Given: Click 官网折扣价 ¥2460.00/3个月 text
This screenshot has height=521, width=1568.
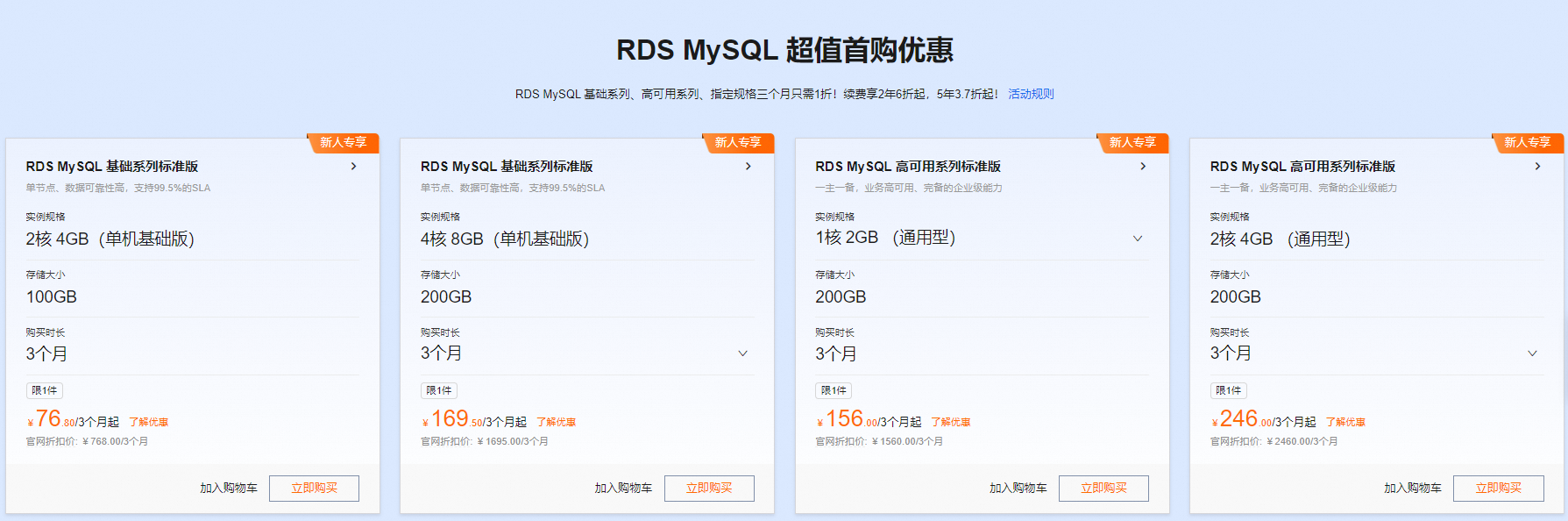Looking at the screenshot, I should pyautogui.click(x=1274, y=442).
